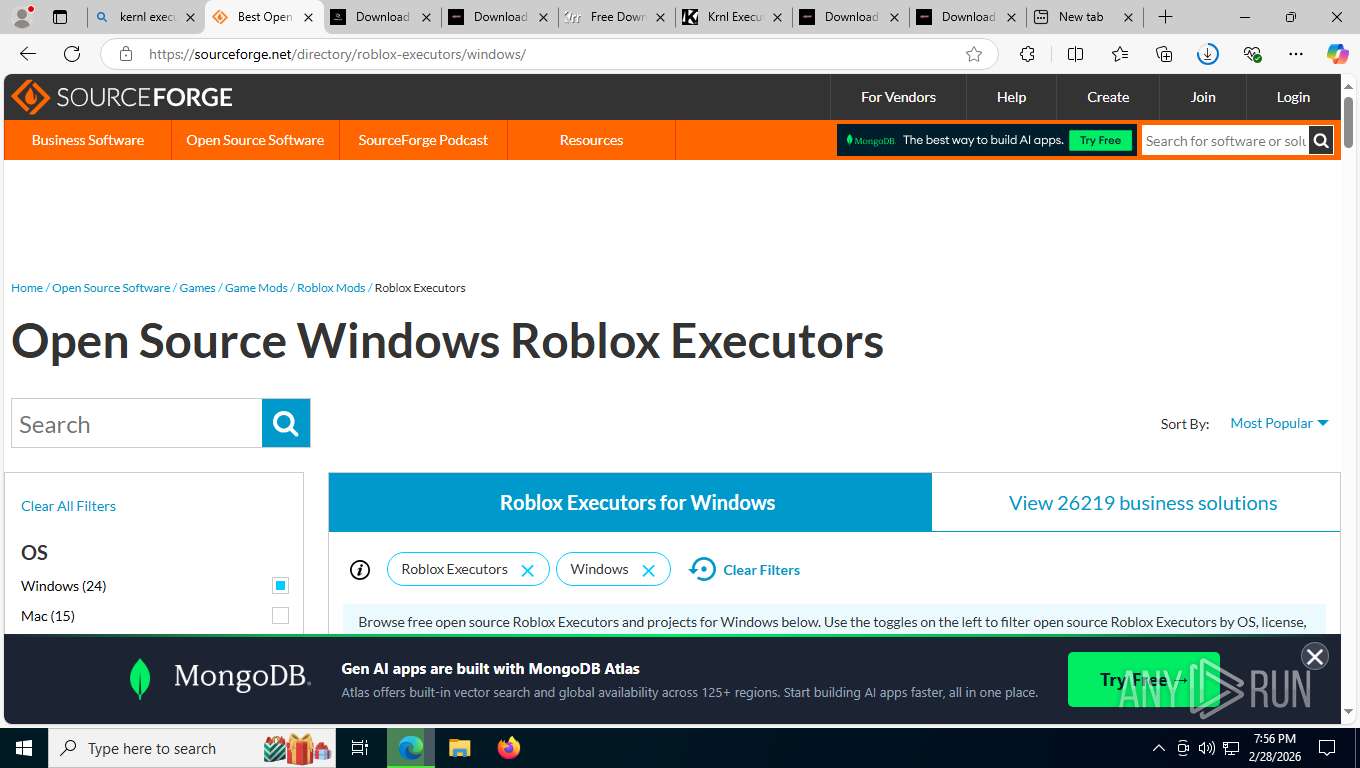Click the Try Free button in the header ad
1360x768 pixels.
[1100, 141]
